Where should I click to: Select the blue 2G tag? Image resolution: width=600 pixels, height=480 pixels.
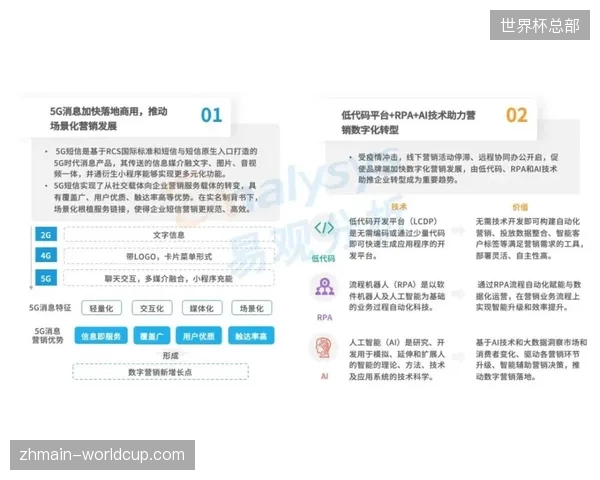tap(46, 235)
